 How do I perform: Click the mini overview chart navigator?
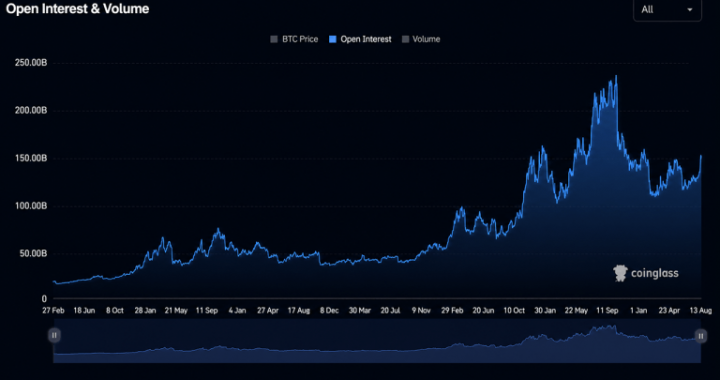(x=377, y=341)
